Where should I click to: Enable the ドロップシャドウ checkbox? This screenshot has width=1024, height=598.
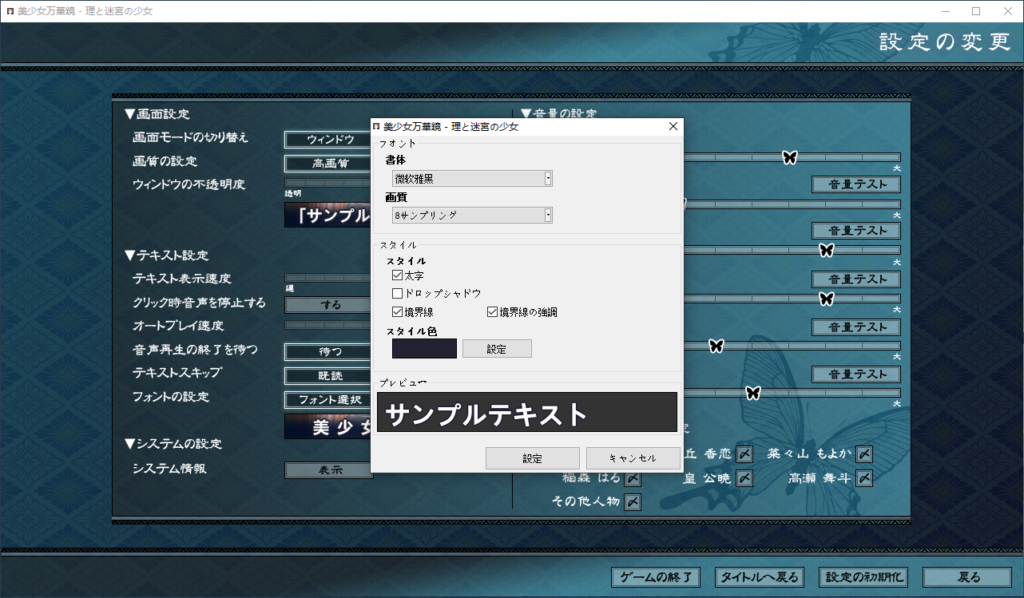pyautogui.click(x=397, y=293)
